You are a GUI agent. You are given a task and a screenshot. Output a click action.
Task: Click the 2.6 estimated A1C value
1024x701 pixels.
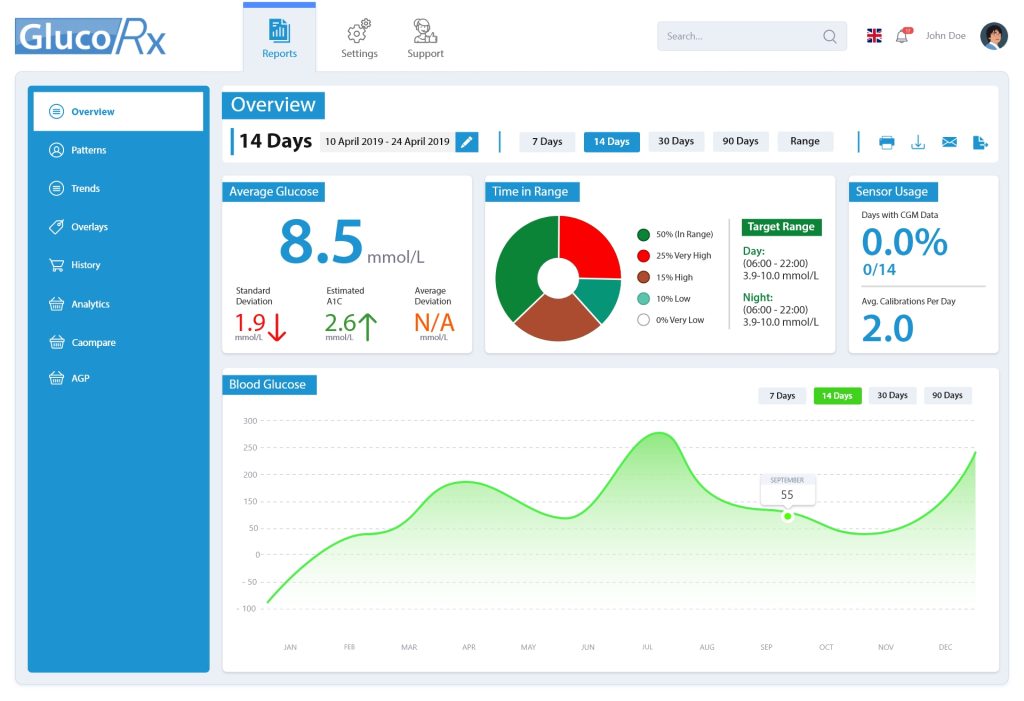(340, 323)
